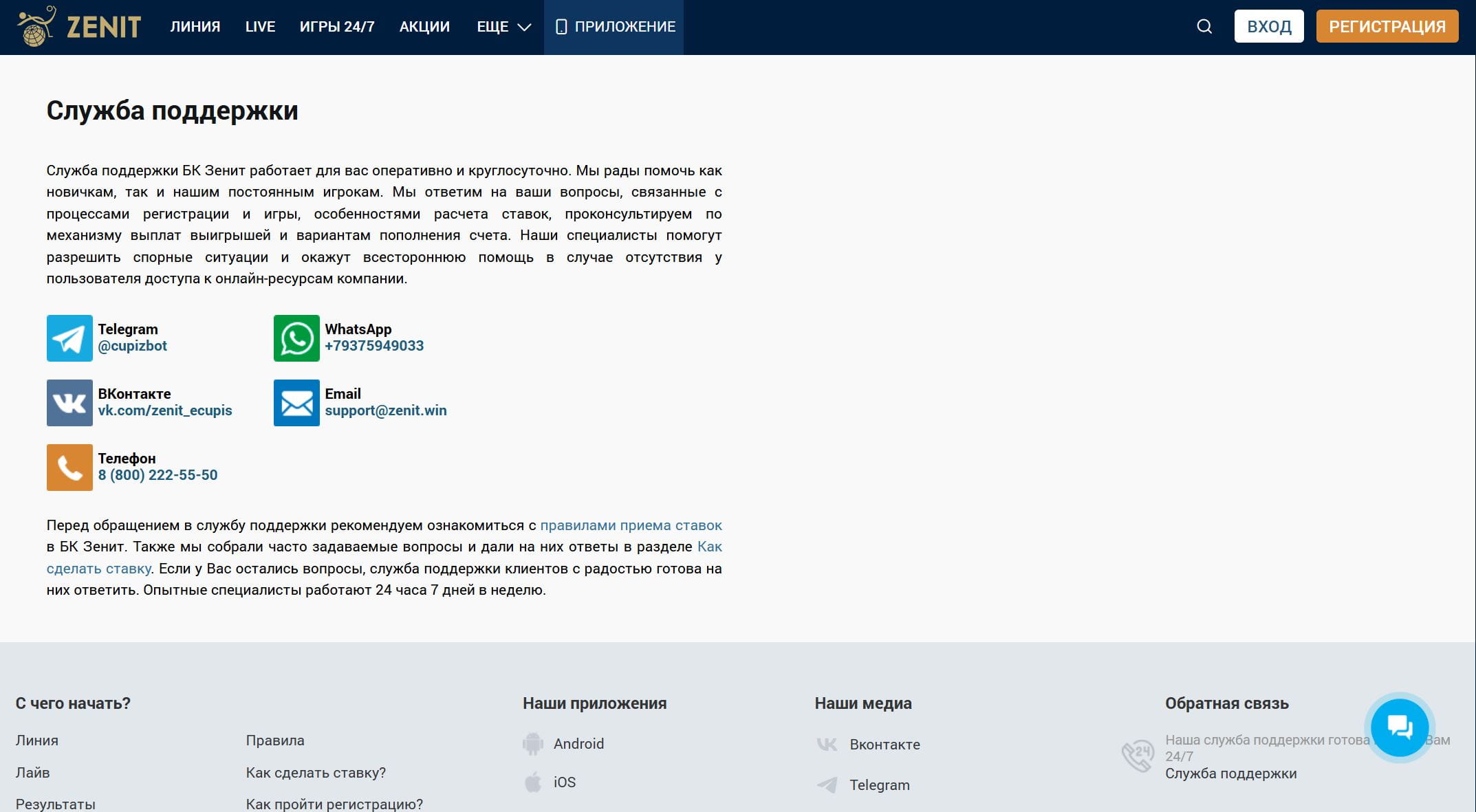Click the orange phone icon
Screen dimensions: 1476x812
[69, 468]
